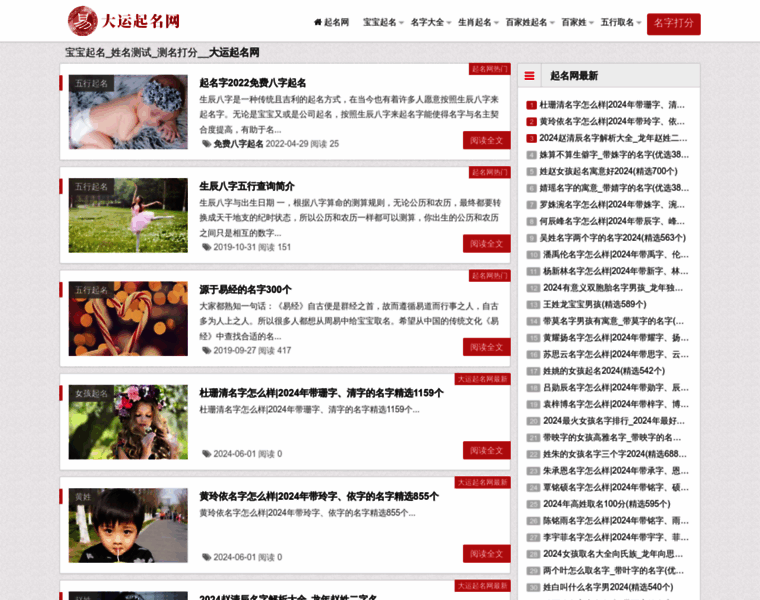
Task: Open sidebar item 朱承恩名字怎么样
Action: [x=616, y=471]
